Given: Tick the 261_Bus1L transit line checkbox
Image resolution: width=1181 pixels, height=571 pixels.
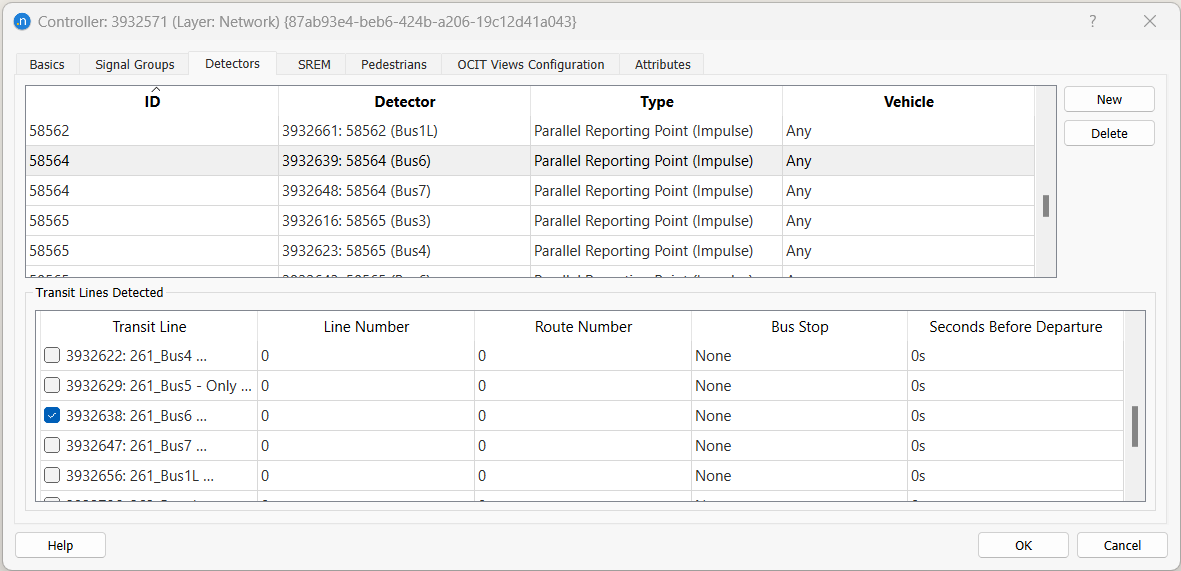Looking at the screenshot, I should pos(52,476).
